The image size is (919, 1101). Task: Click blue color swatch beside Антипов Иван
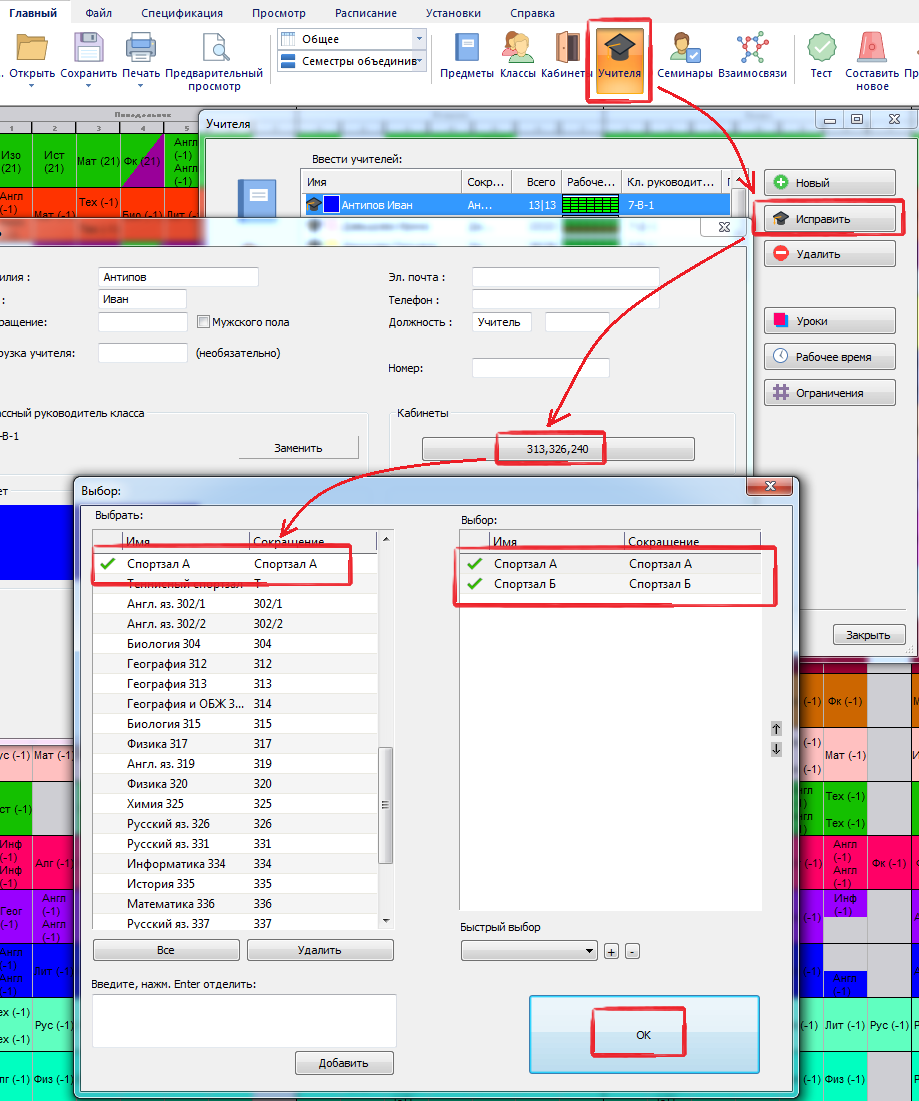pyautogui.click(x=331, y=204)
